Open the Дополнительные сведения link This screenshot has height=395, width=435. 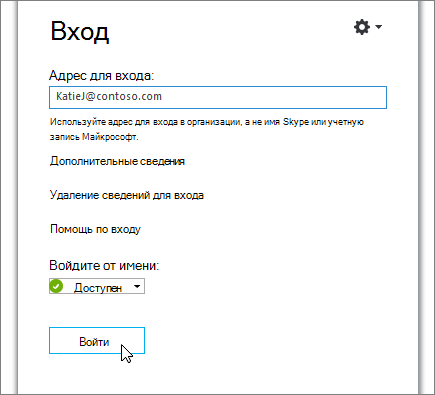tap(117, 161)
